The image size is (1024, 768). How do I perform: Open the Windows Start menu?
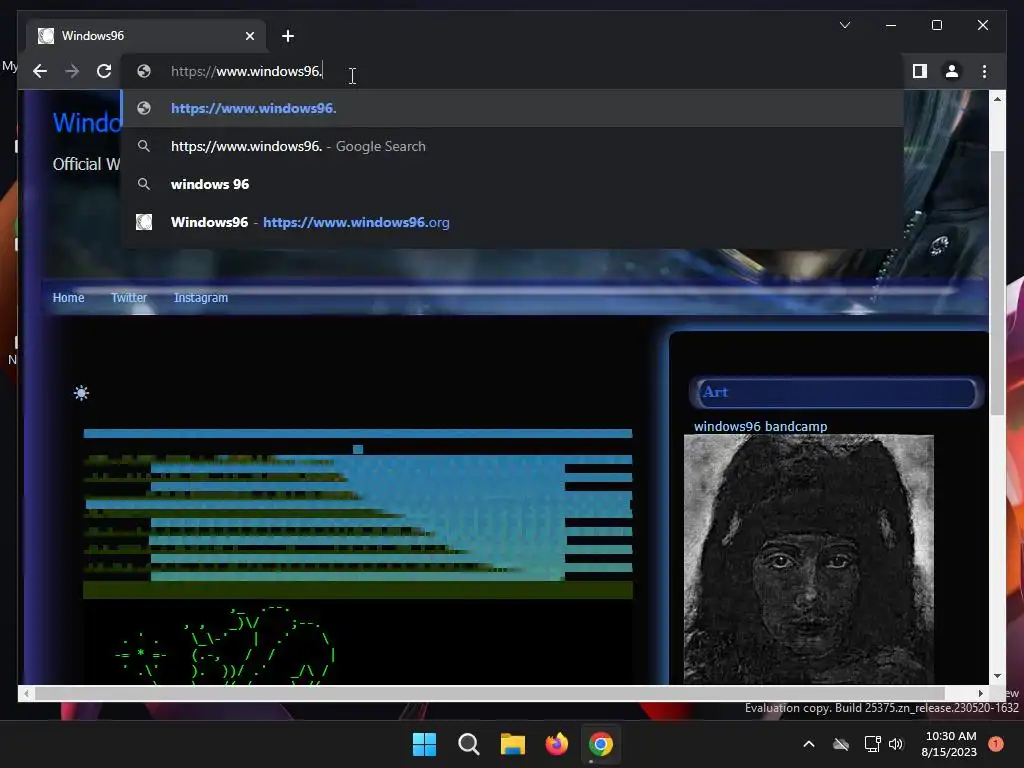pos(424,744)
